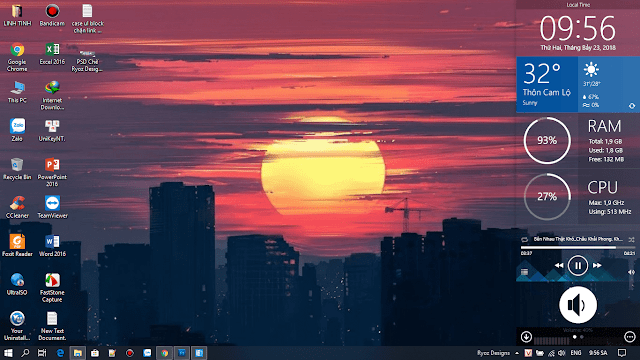Open Bandicam recorder from the taskbar

(x=129, y=353)
